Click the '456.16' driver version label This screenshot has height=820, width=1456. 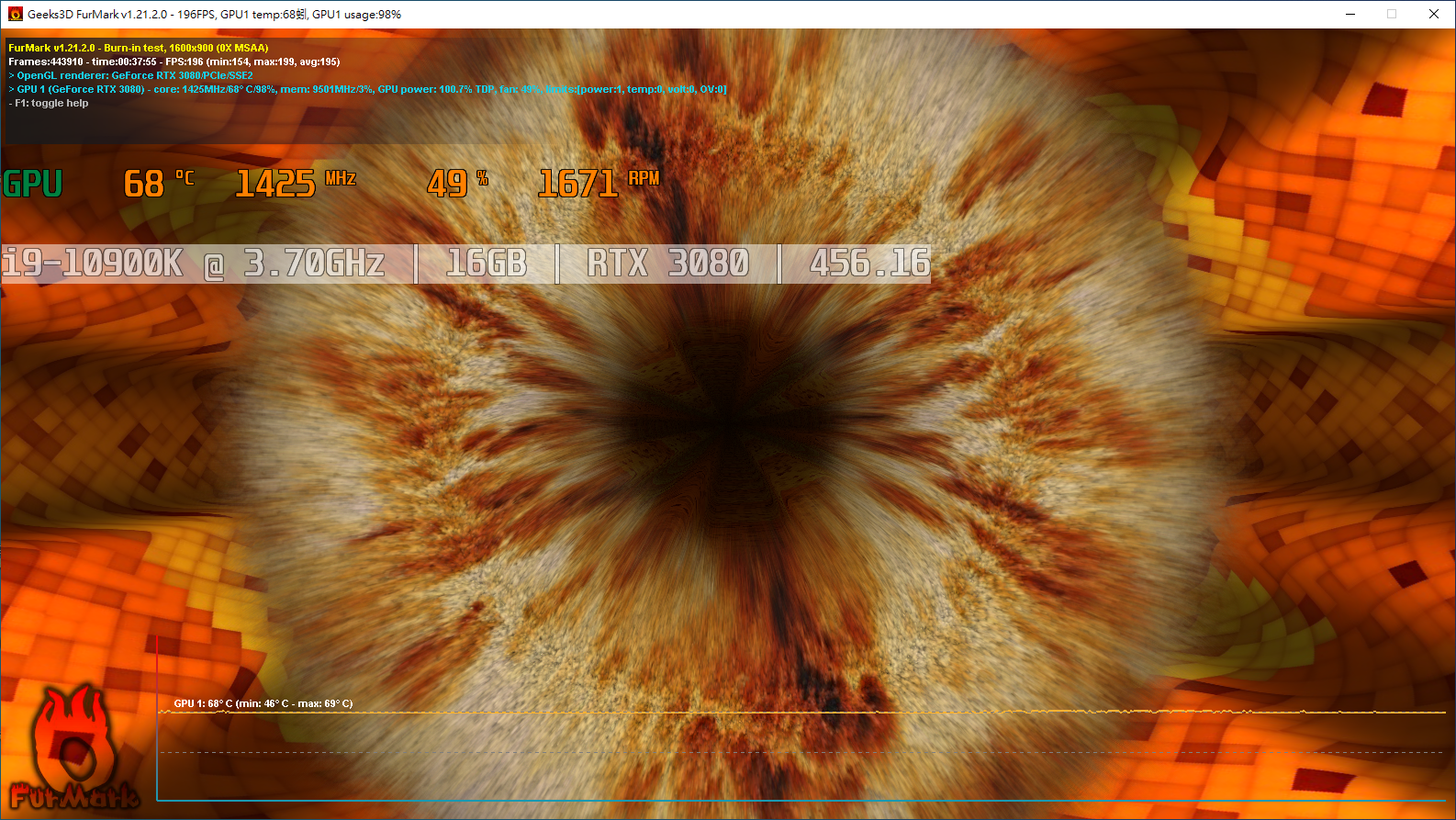click(x=869, y=264)
